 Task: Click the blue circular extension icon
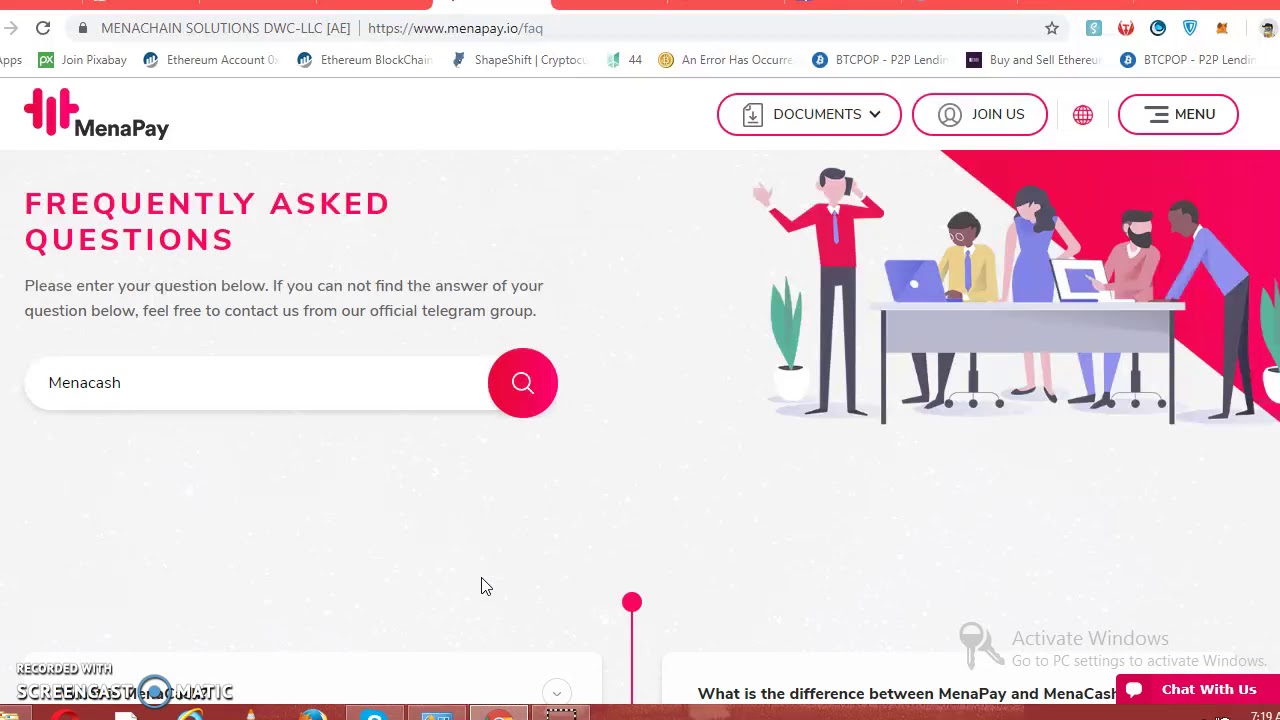(1158, 28)
